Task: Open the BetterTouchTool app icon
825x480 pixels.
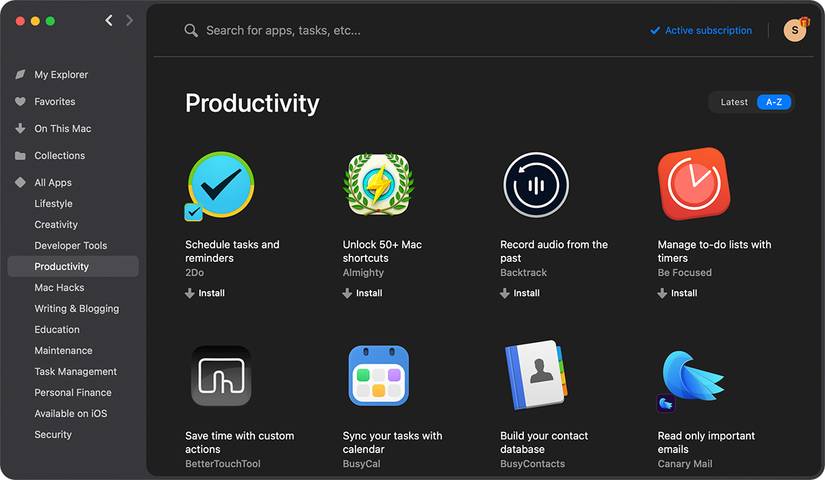Action: (221, 375)
